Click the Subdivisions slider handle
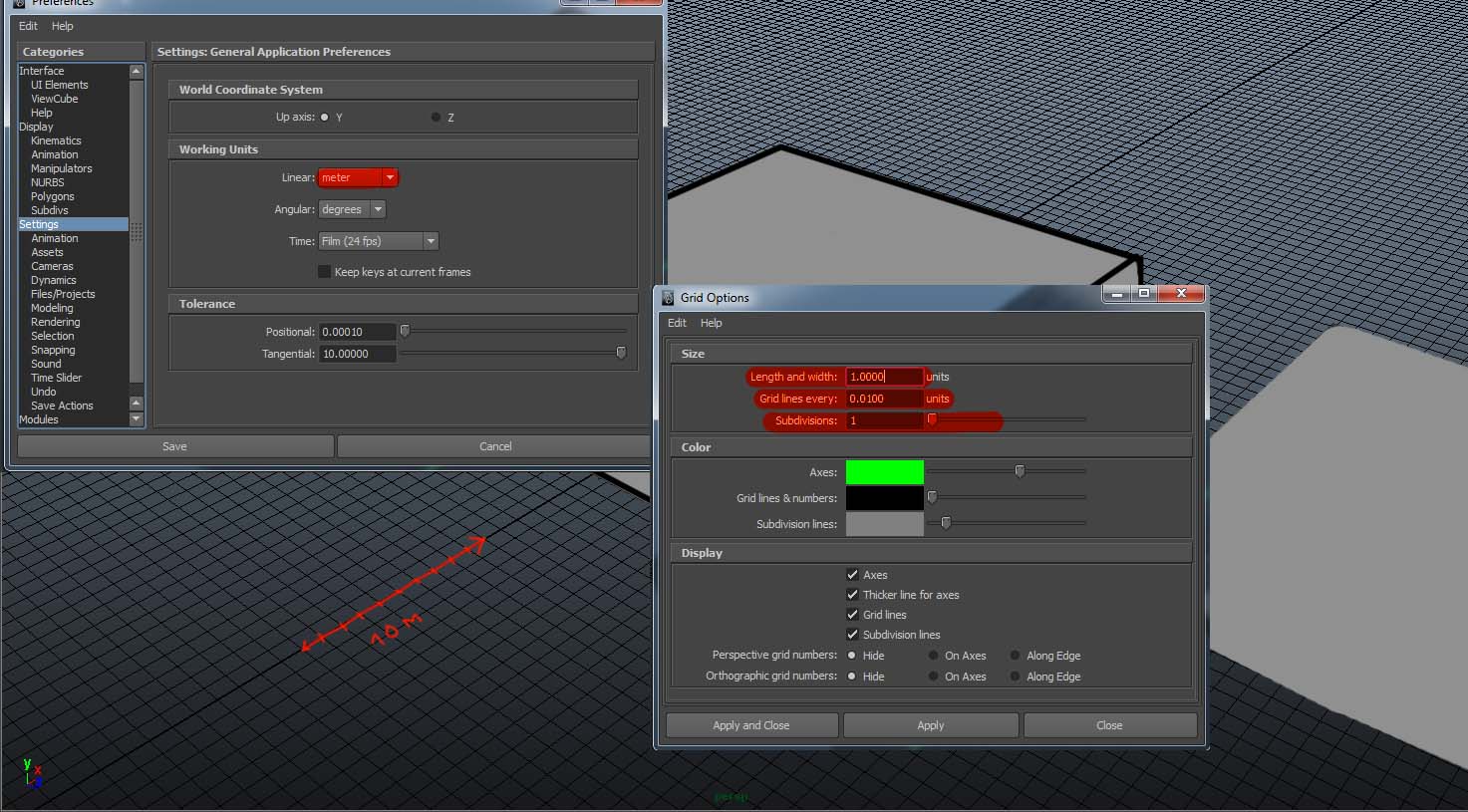Screen dimensions: 1468x812 [933, 419]
